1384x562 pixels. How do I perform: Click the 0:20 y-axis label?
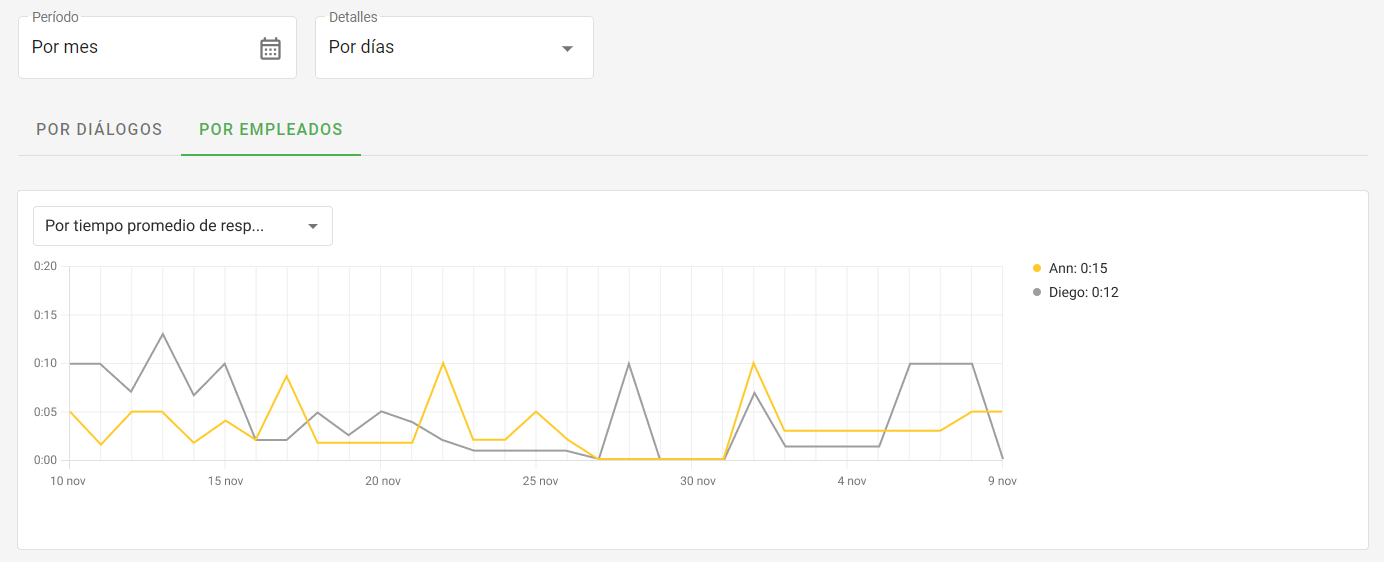point(45,266)
